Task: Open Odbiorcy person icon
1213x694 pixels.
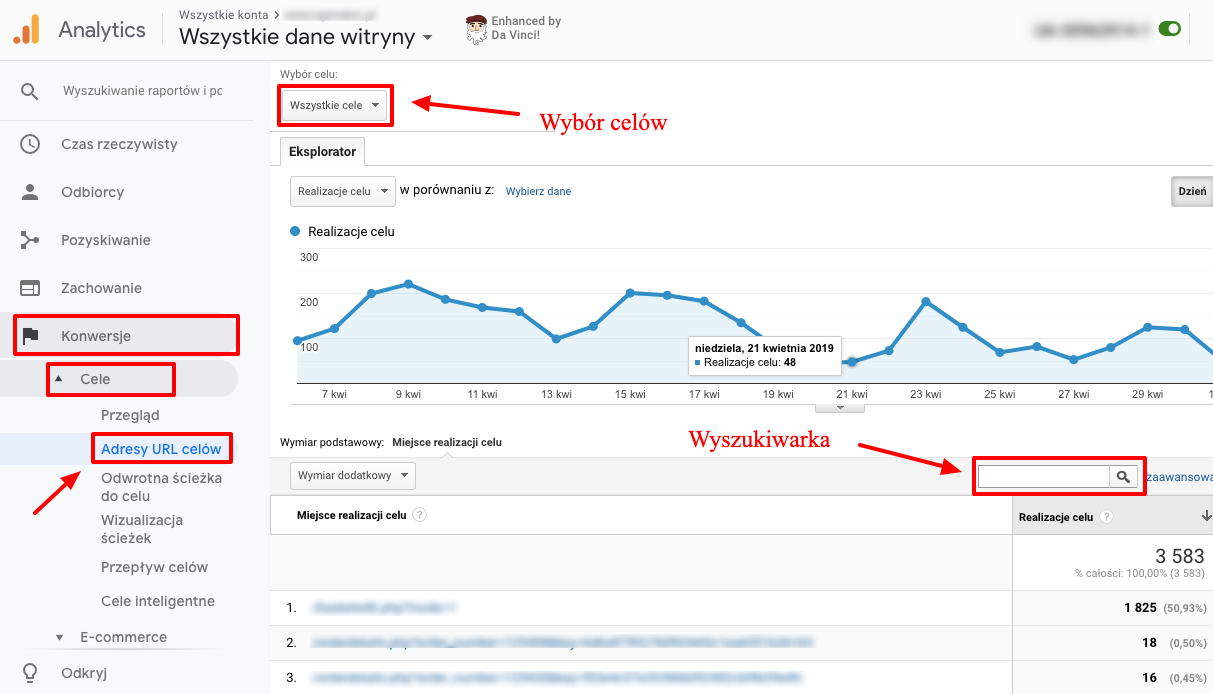Action: pos(30,192)
